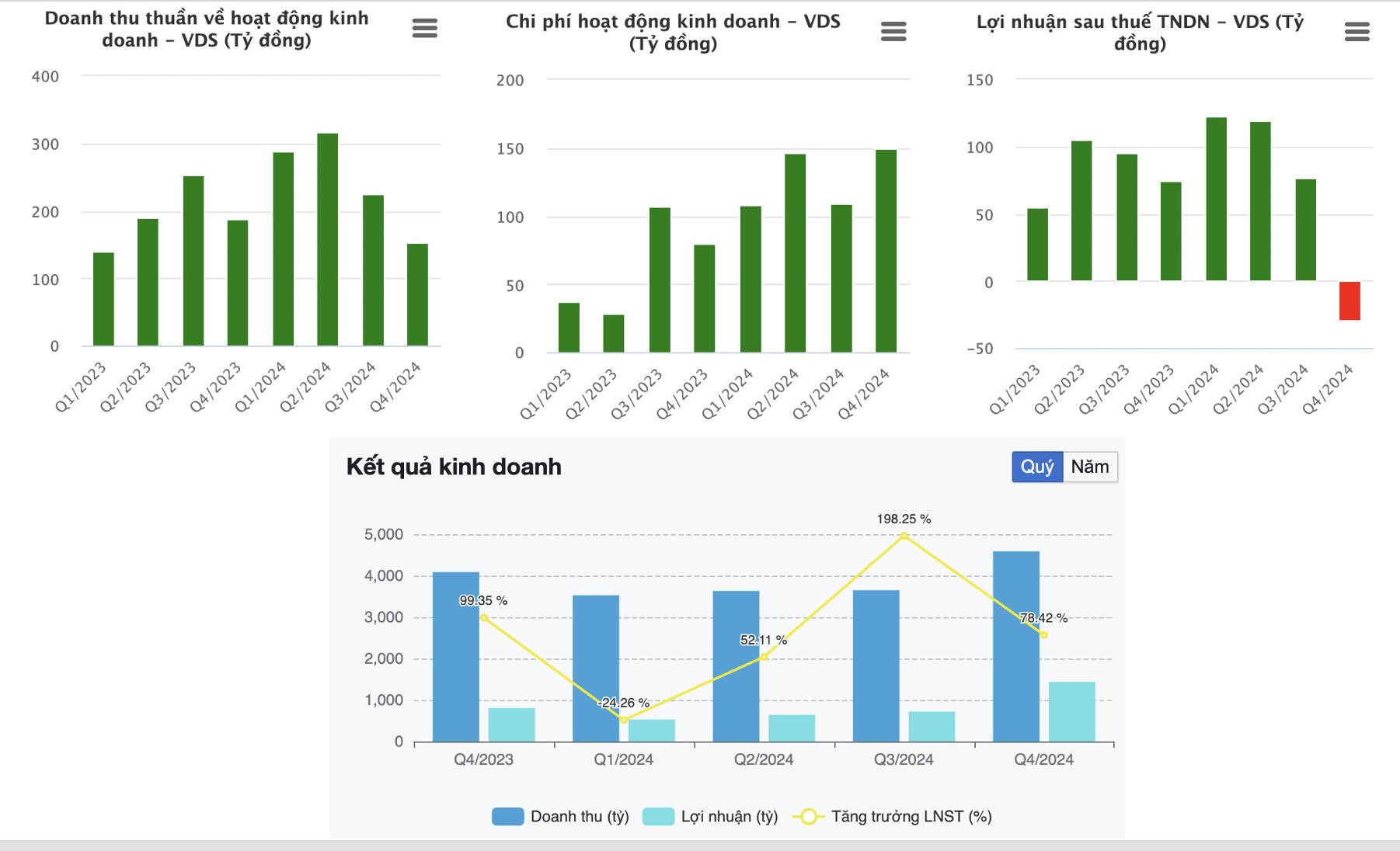Click the Kết quả kinh doanh heading

(454, 467)
